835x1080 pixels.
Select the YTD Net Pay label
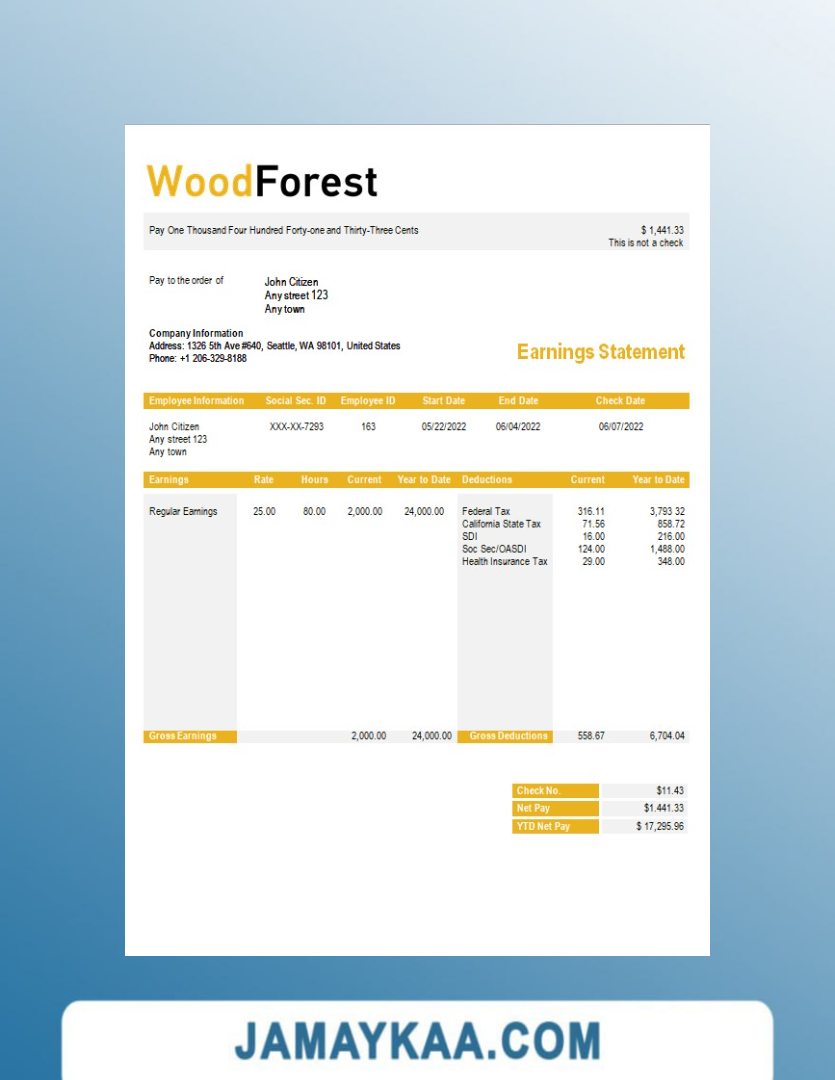[543, 827]
